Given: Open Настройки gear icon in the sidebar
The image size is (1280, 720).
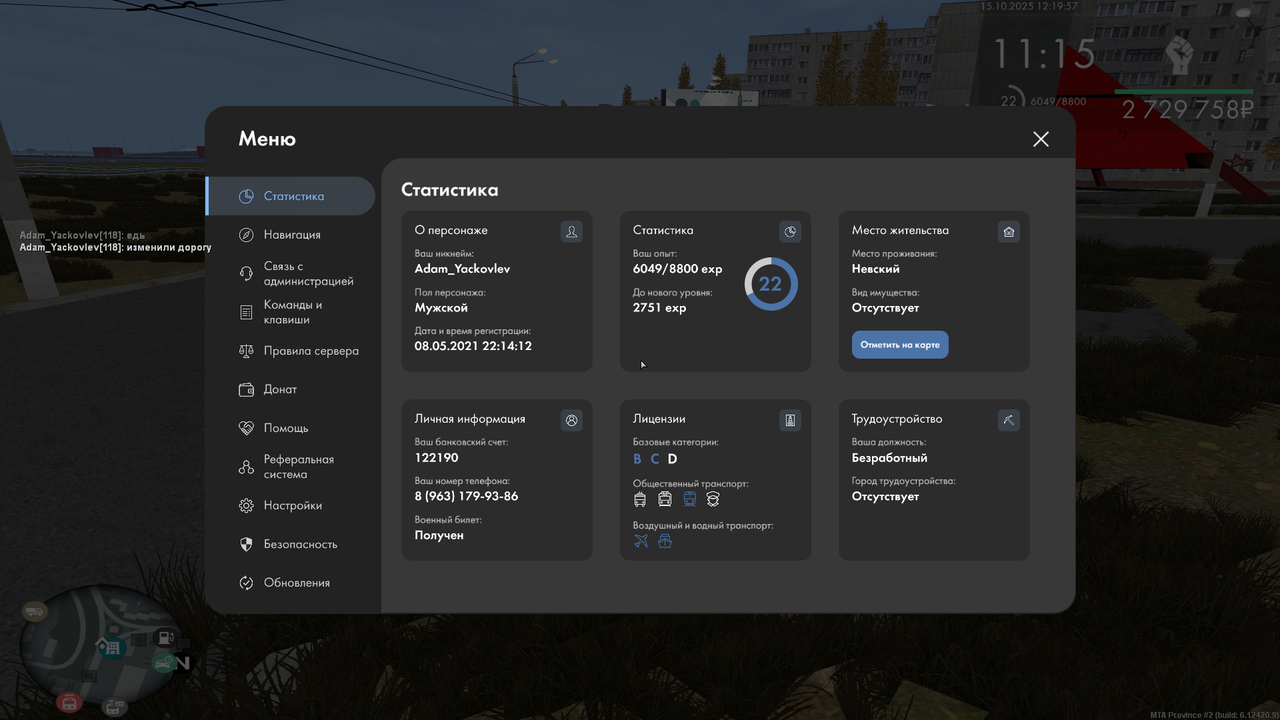Looking at the screenshot, I should click(x=245, y=505).
